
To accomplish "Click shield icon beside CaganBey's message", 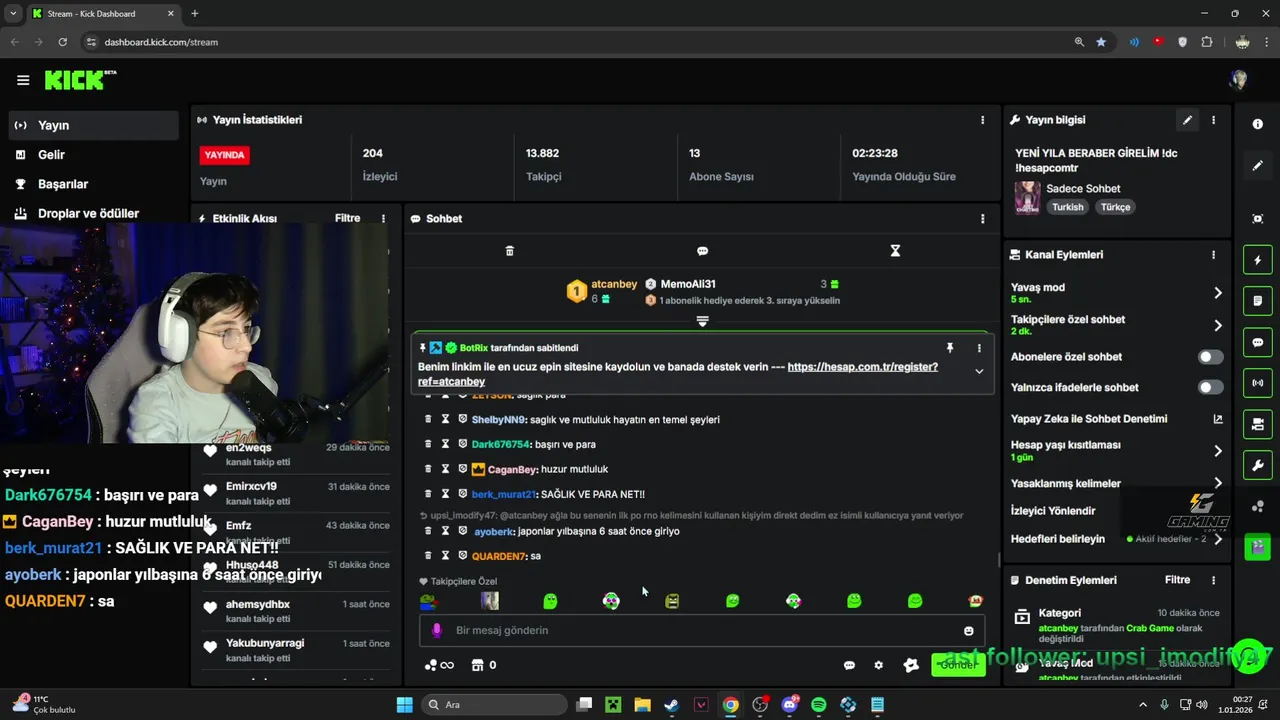I will pyautogui.click(x=462, y=469).
